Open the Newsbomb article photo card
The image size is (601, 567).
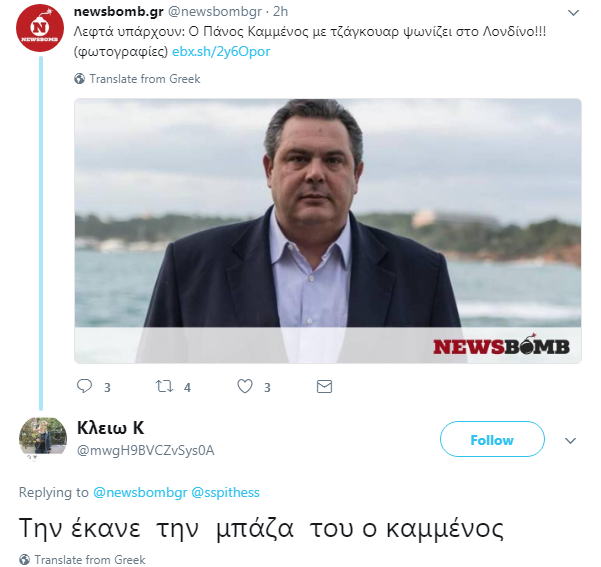[328, 231]
